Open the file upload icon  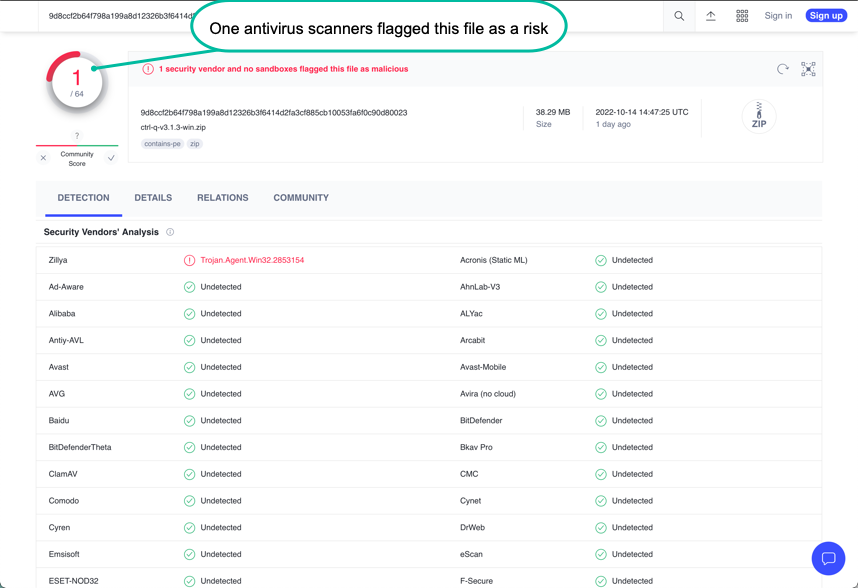click(711, 16)
